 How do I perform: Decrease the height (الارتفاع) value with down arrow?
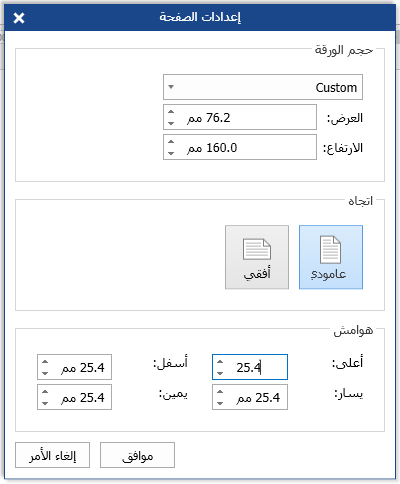click(171, 153)
